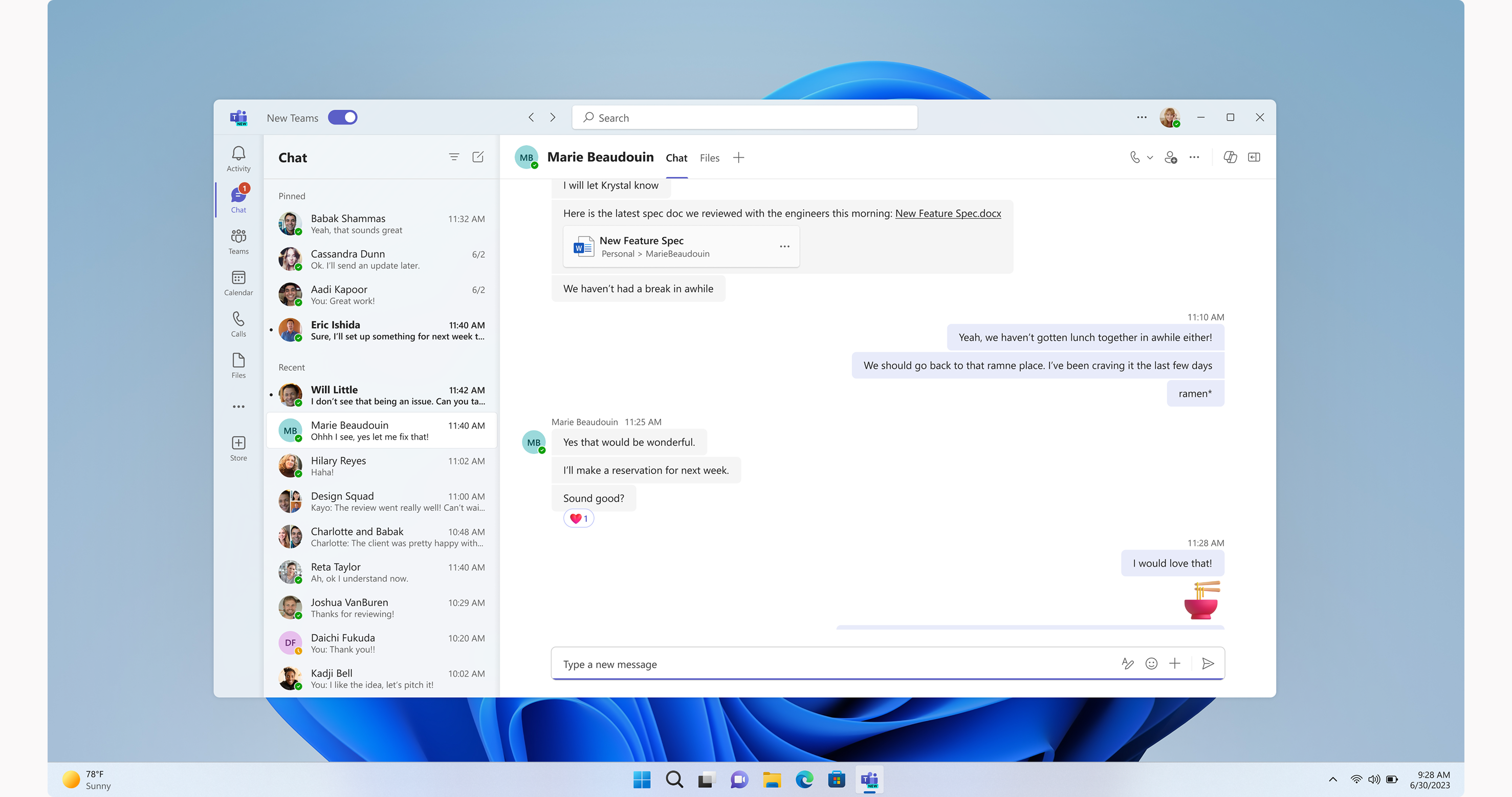Open taskbar search magnifier
Viewport: 1512px width, 797px height.
coord(674,780)
